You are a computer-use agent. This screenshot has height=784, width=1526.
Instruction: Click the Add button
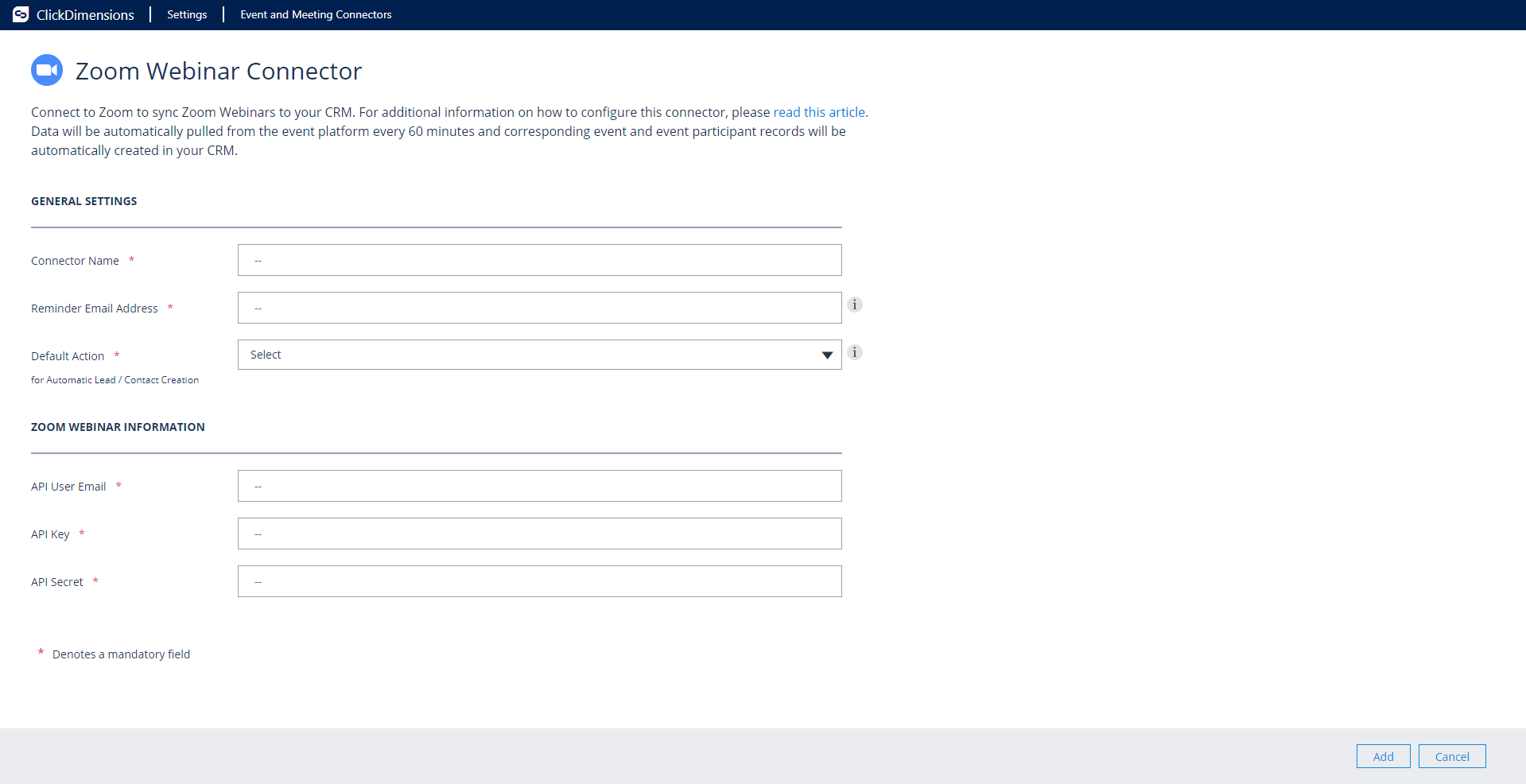pos(1383,756)
